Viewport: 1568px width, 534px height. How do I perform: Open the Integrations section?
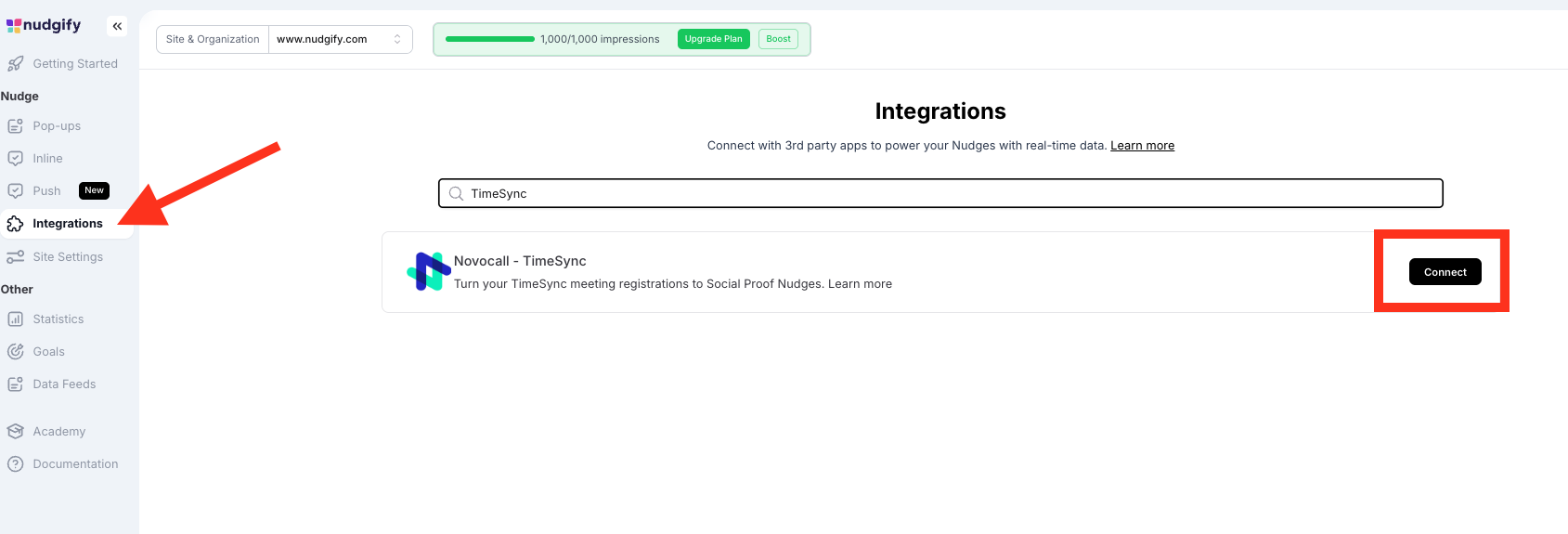pos(68,224)
